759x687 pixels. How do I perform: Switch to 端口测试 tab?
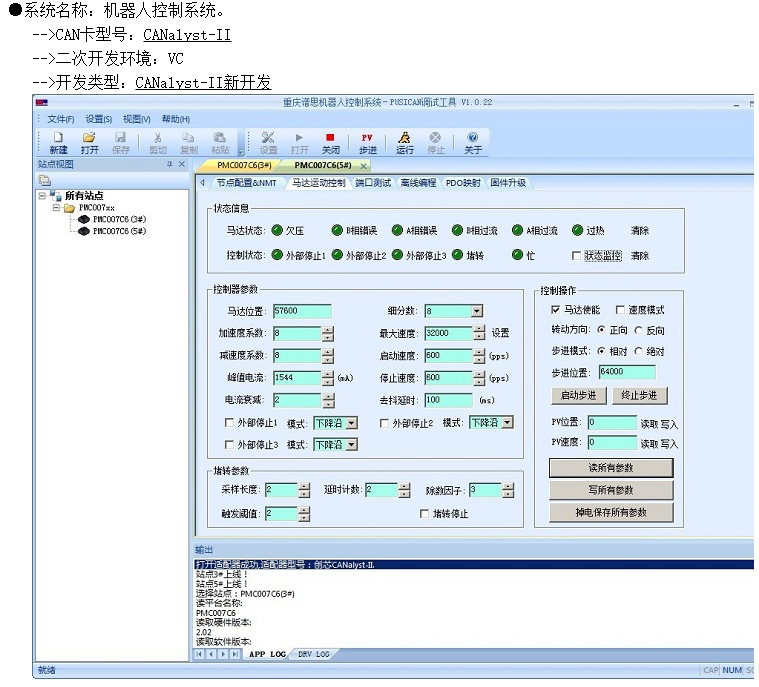373,183
